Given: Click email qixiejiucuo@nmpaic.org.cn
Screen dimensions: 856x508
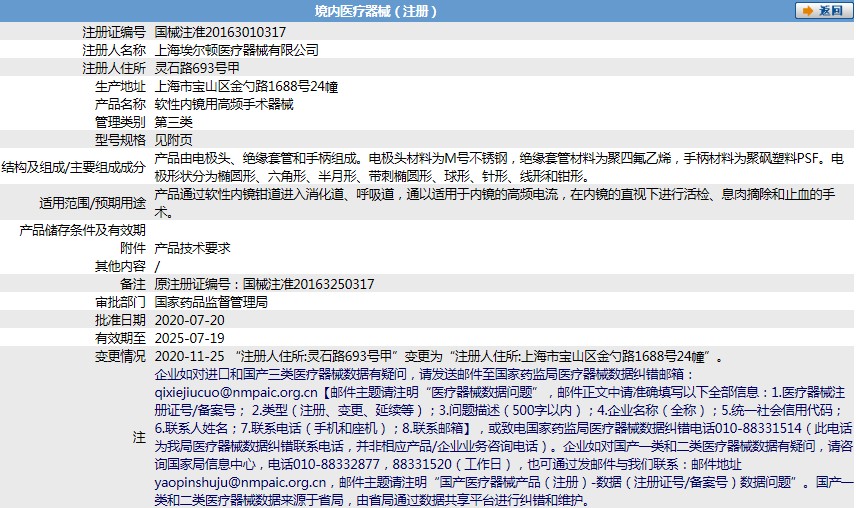Looking at the screenshot, I should (x=236, y=392).
